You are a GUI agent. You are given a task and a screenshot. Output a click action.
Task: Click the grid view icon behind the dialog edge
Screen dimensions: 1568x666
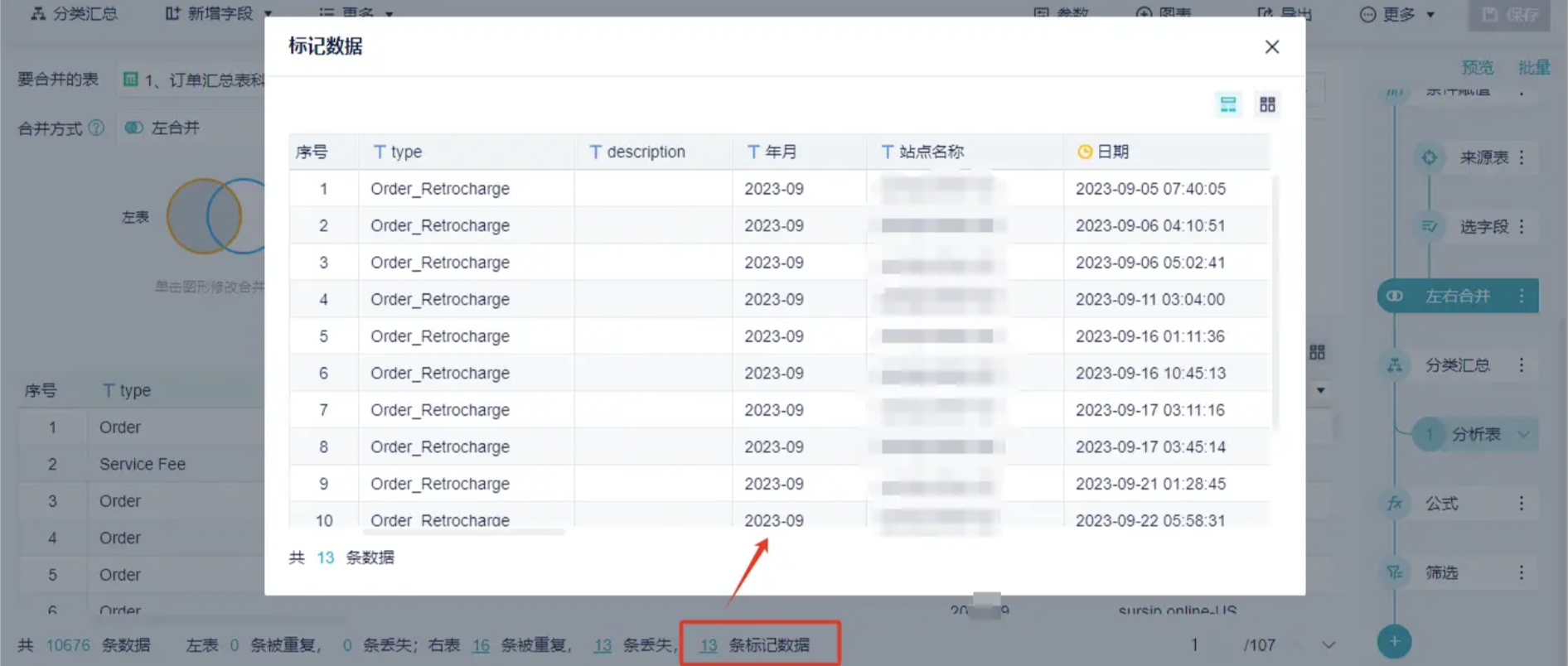pos(1317,352)
